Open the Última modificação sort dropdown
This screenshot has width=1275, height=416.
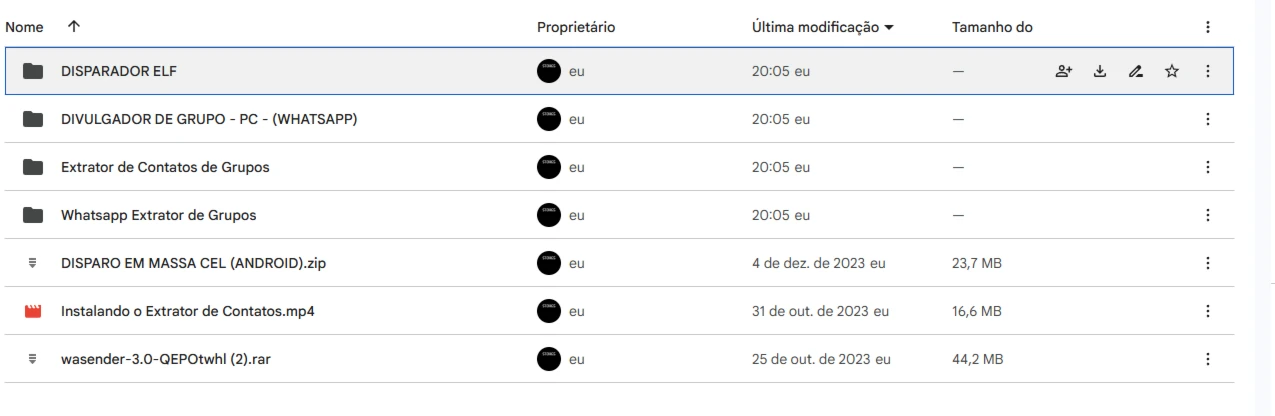tap(821, 27)
